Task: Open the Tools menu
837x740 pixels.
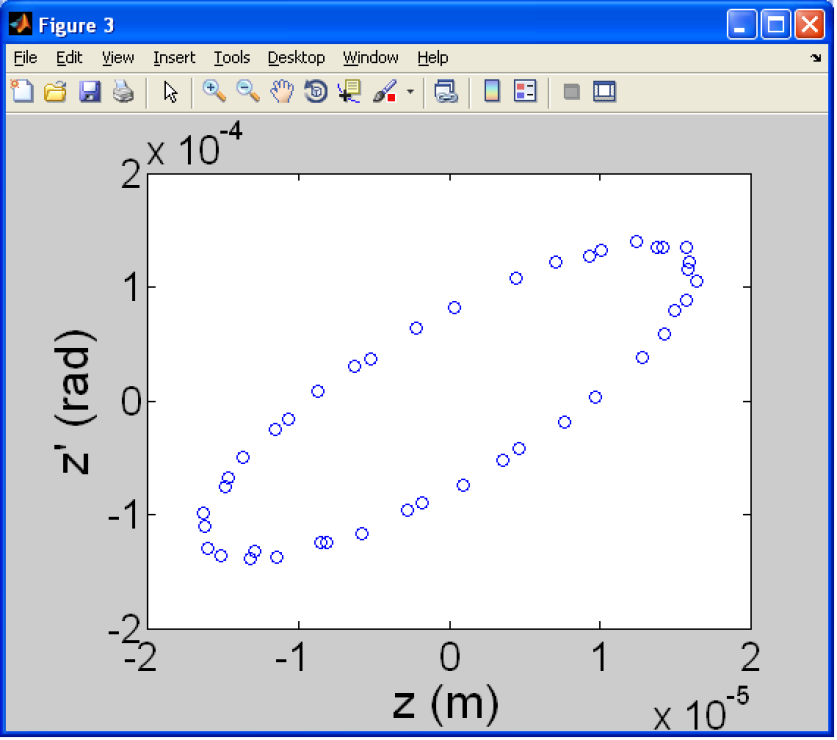Action: click(x=232, y=58)
